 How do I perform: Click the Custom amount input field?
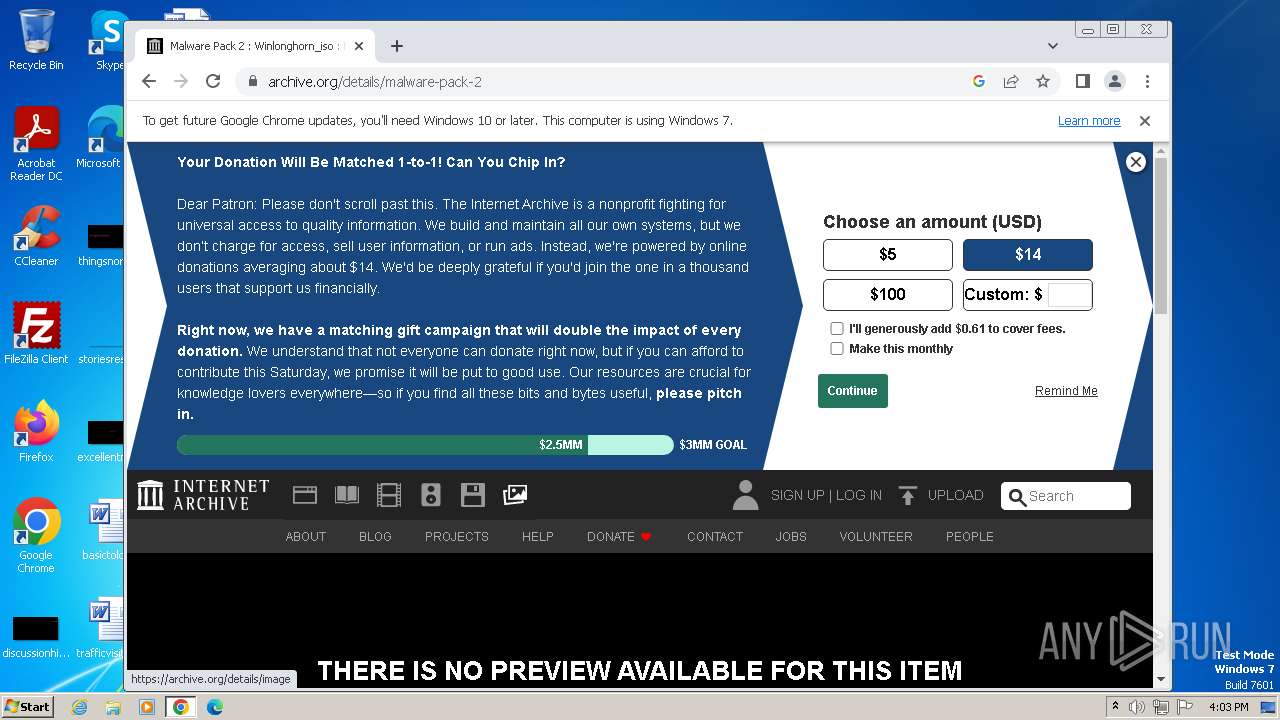pos(1069,295)
